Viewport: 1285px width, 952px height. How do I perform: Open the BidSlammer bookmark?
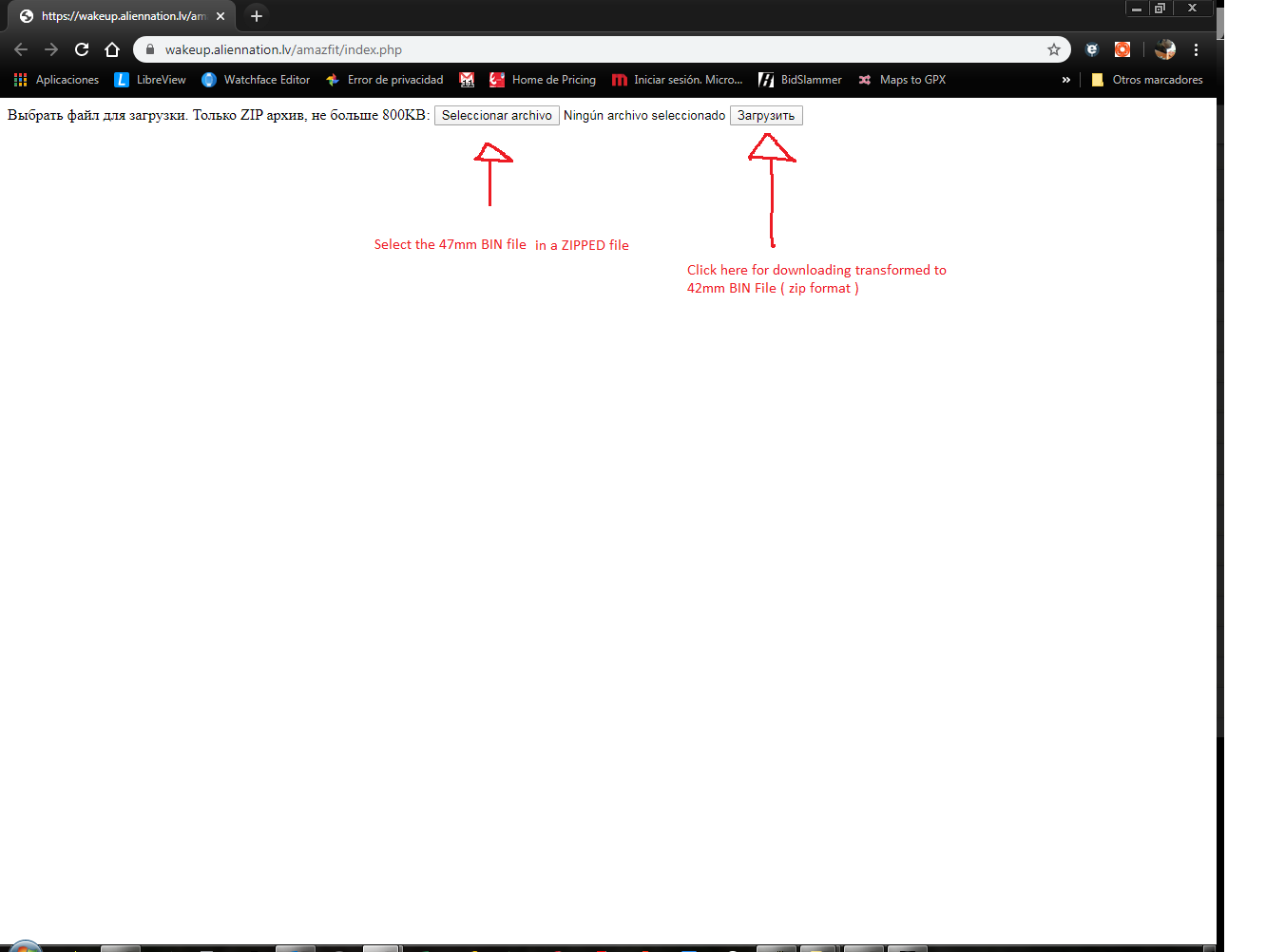tap(800, 80)
